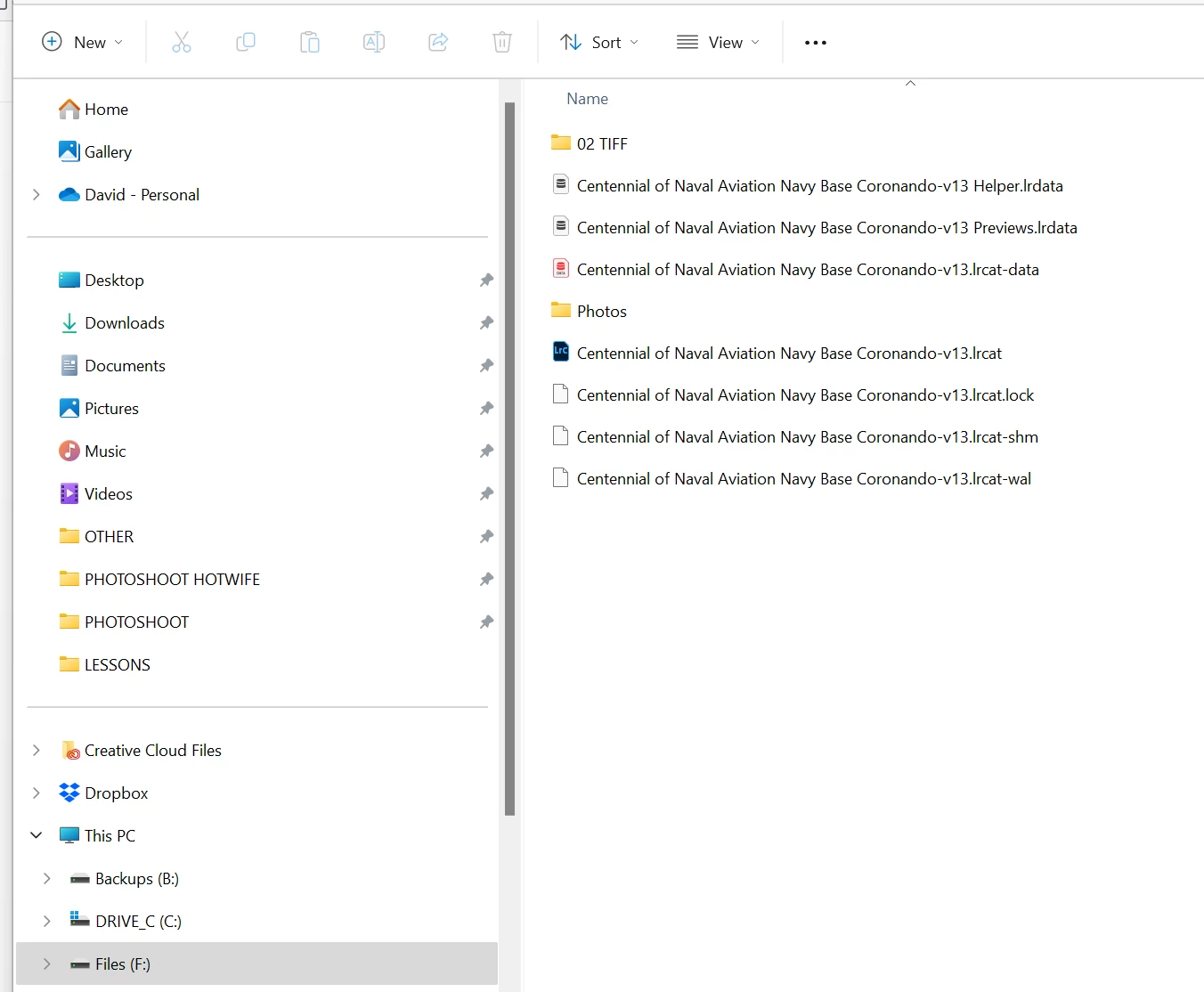Open the Sort options dropdown

[x=599, y=42]
